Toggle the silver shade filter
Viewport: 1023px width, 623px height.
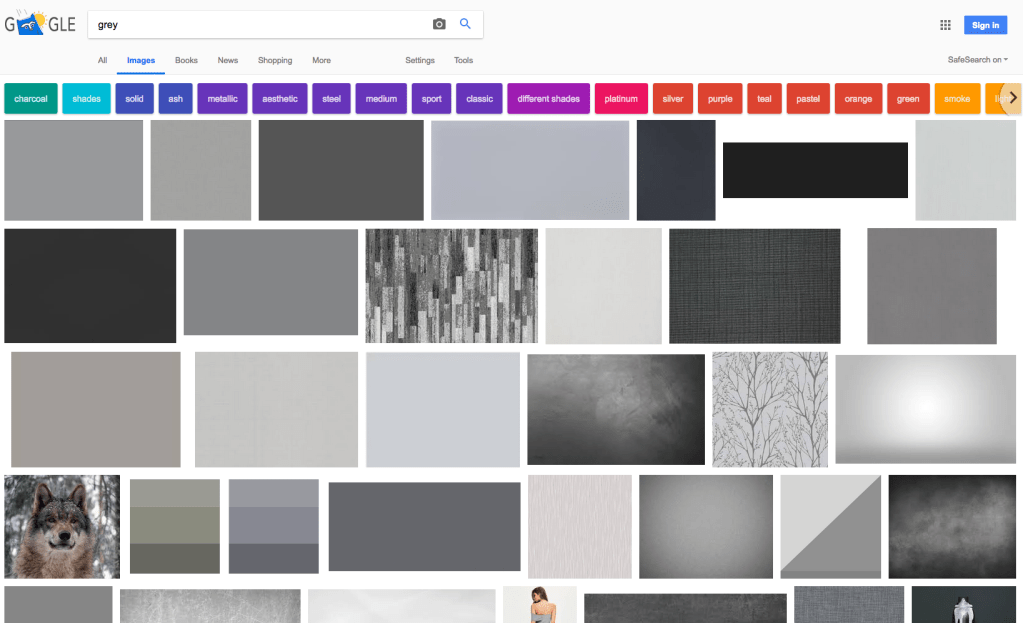[x=672, y=98]
